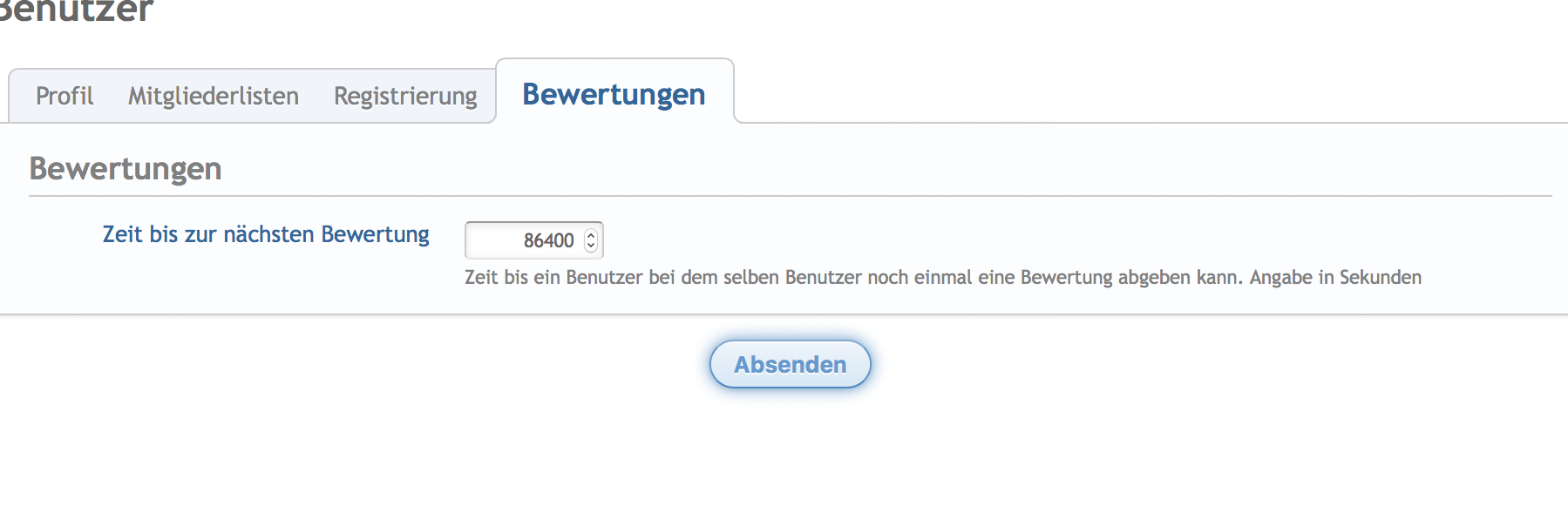Click the stepper down arrow in the number field
Image resolution: width=1568 pixels, height=526 pixels.
(x=591, y=246)
